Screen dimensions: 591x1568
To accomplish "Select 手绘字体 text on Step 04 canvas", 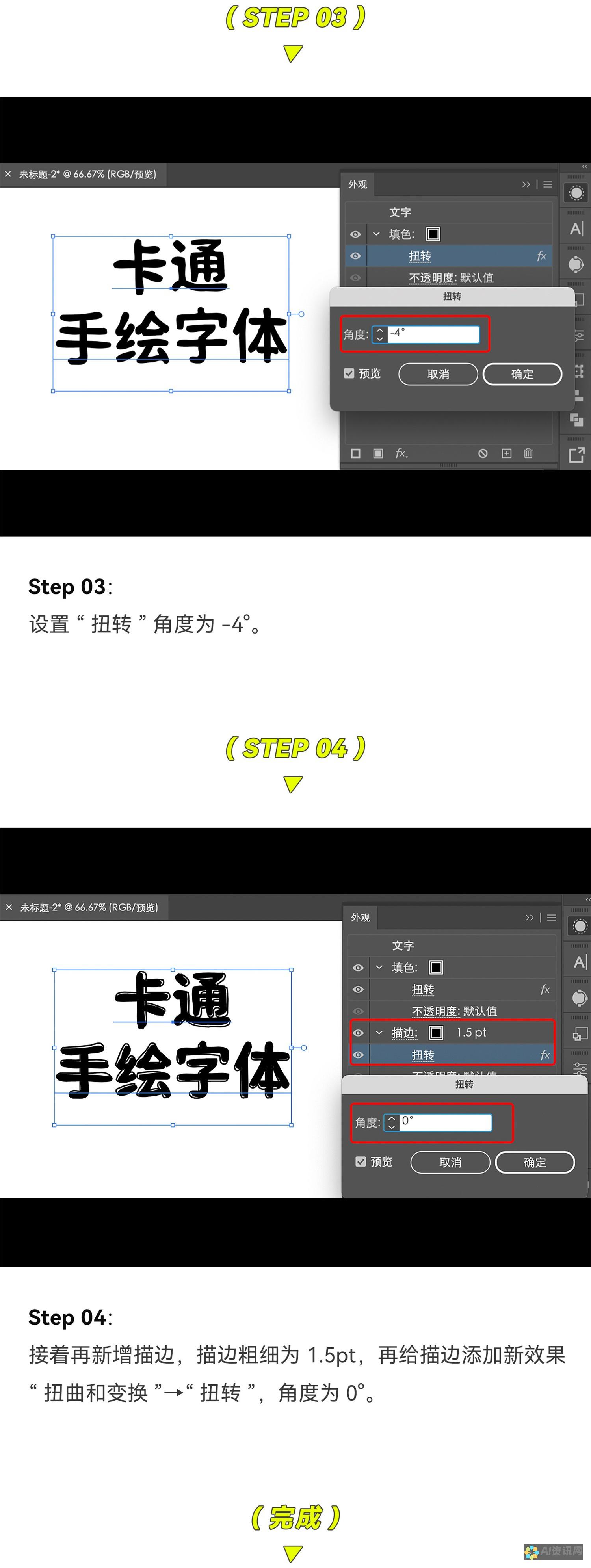I will click(173, 1070).
